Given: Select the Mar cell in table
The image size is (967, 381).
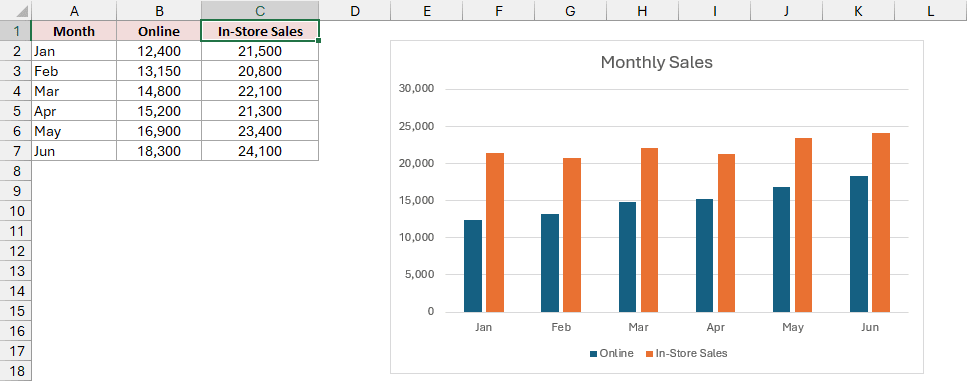Looking at the screenshot, I should pos(74,91).
